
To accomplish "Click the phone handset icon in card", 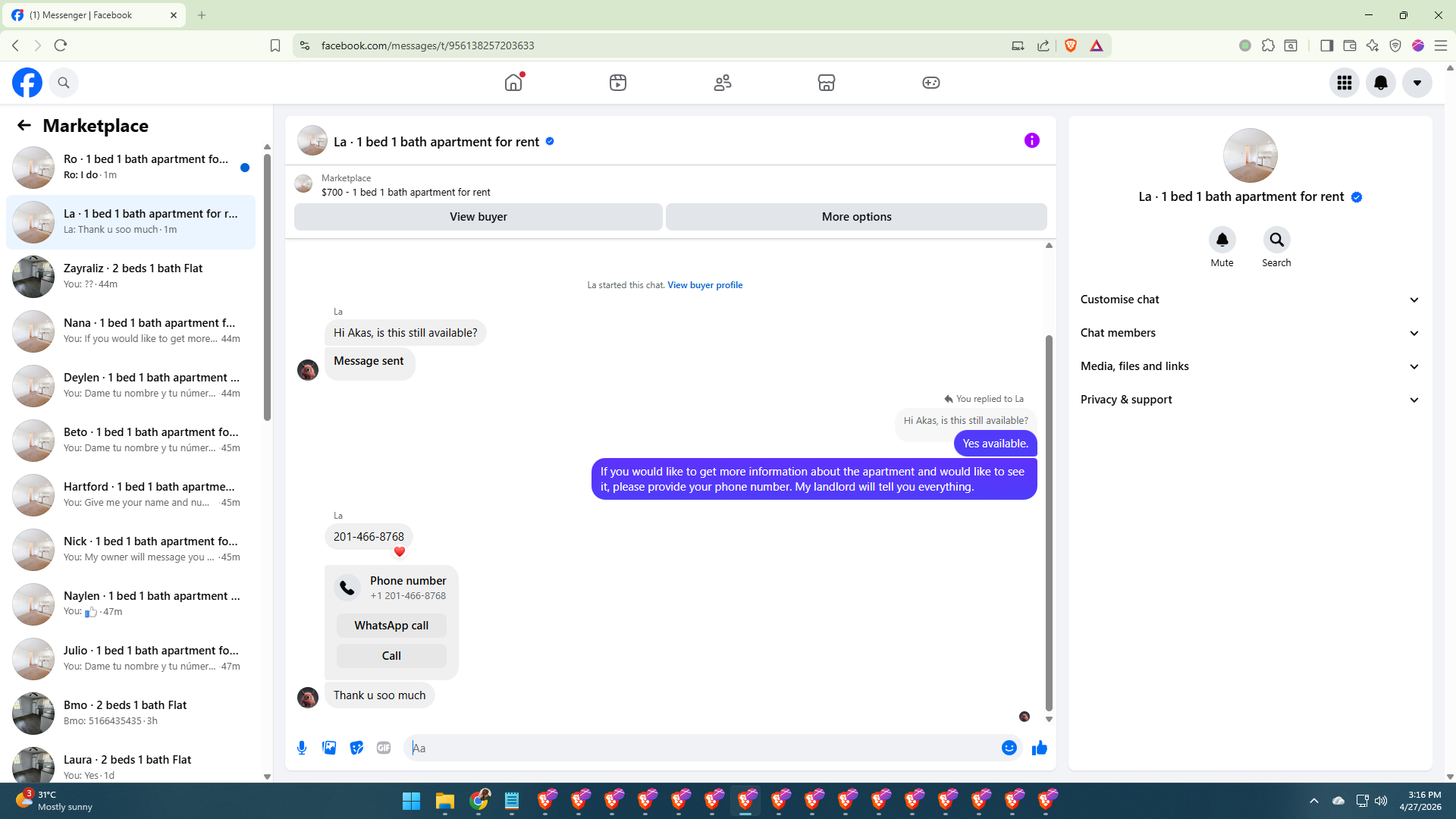I will click(347, 588).
